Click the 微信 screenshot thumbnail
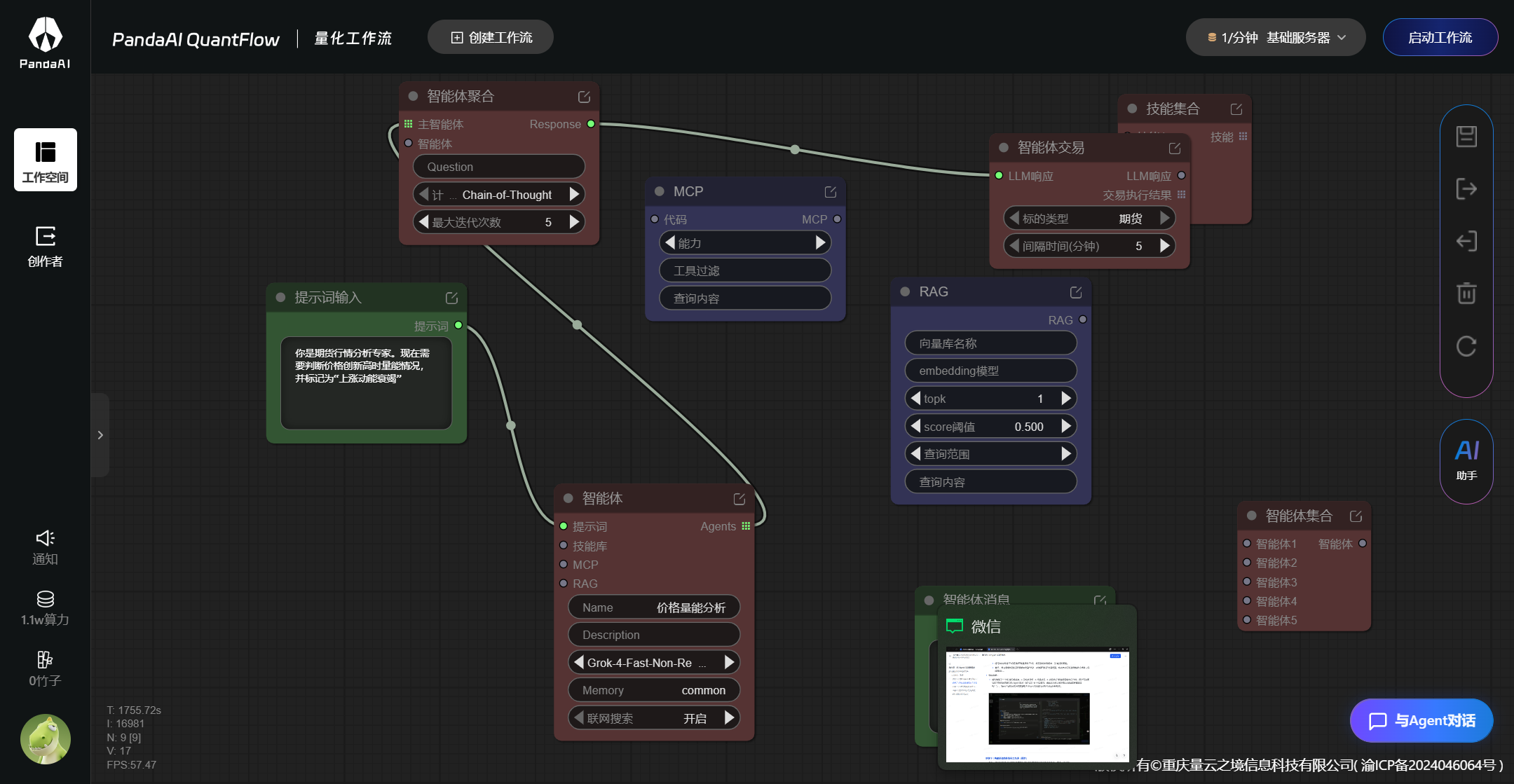 pos(1037,703)
